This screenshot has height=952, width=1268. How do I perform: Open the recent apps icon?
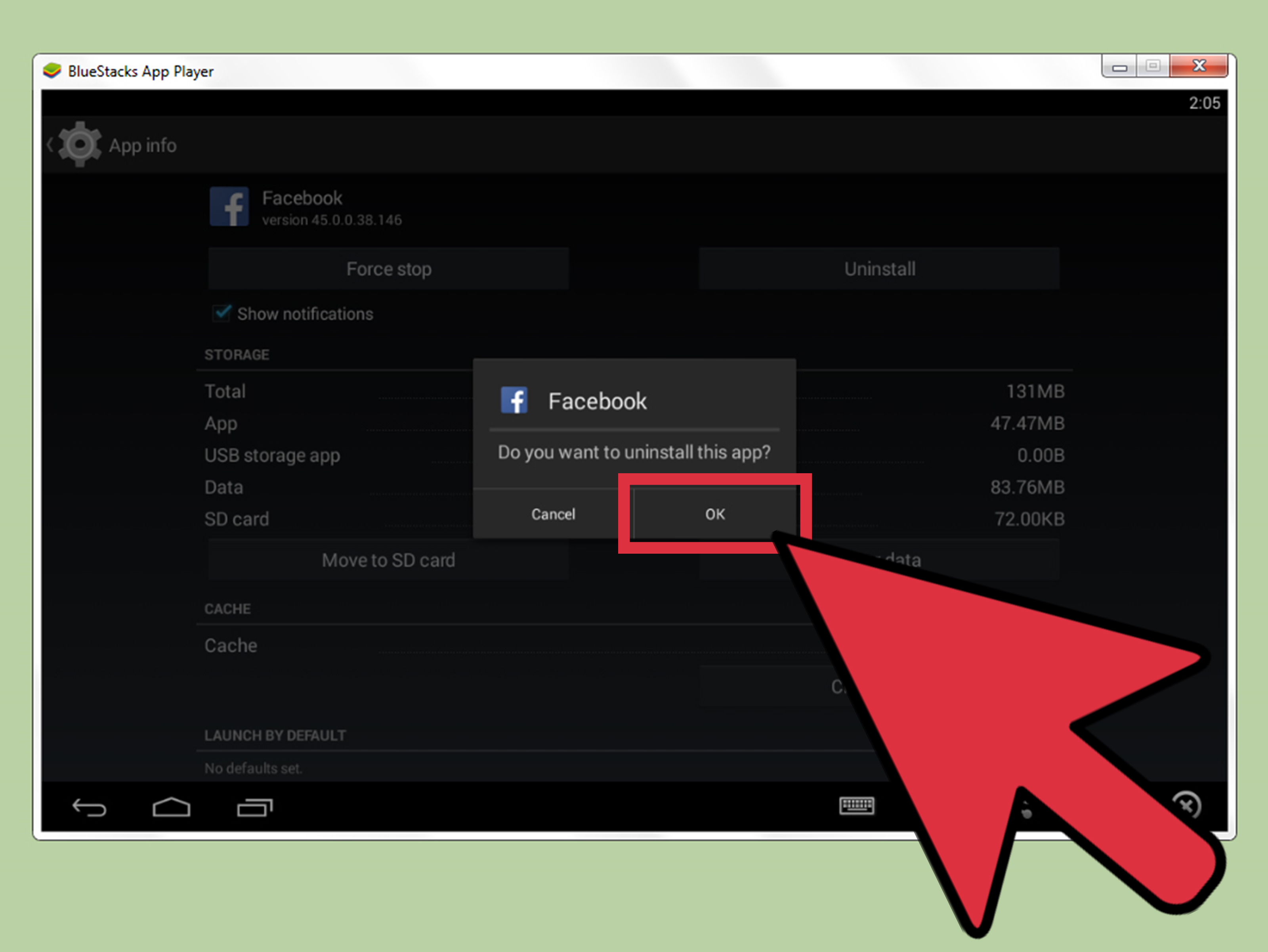click(x=255, y=807)
